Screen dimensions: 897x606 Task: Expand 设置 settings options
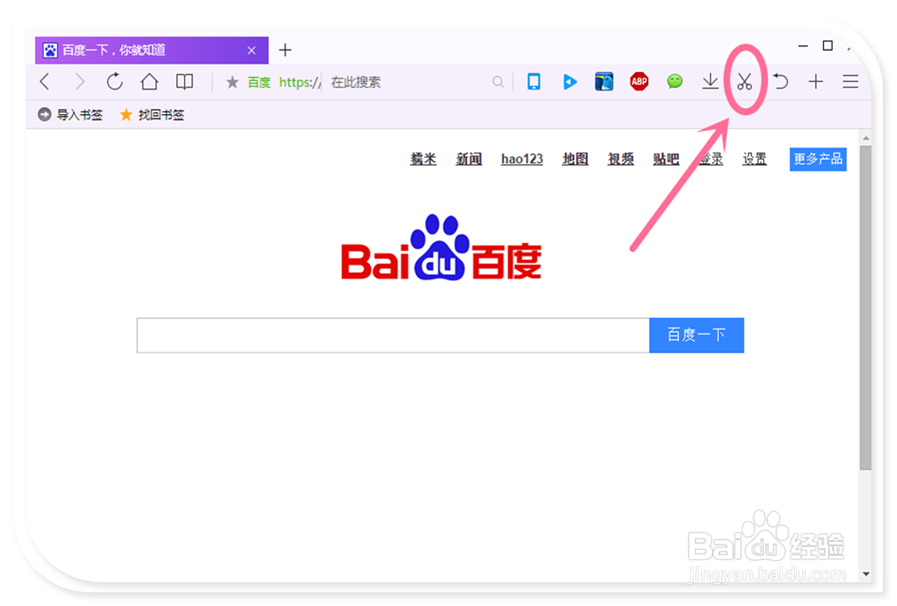coord(754,158)
